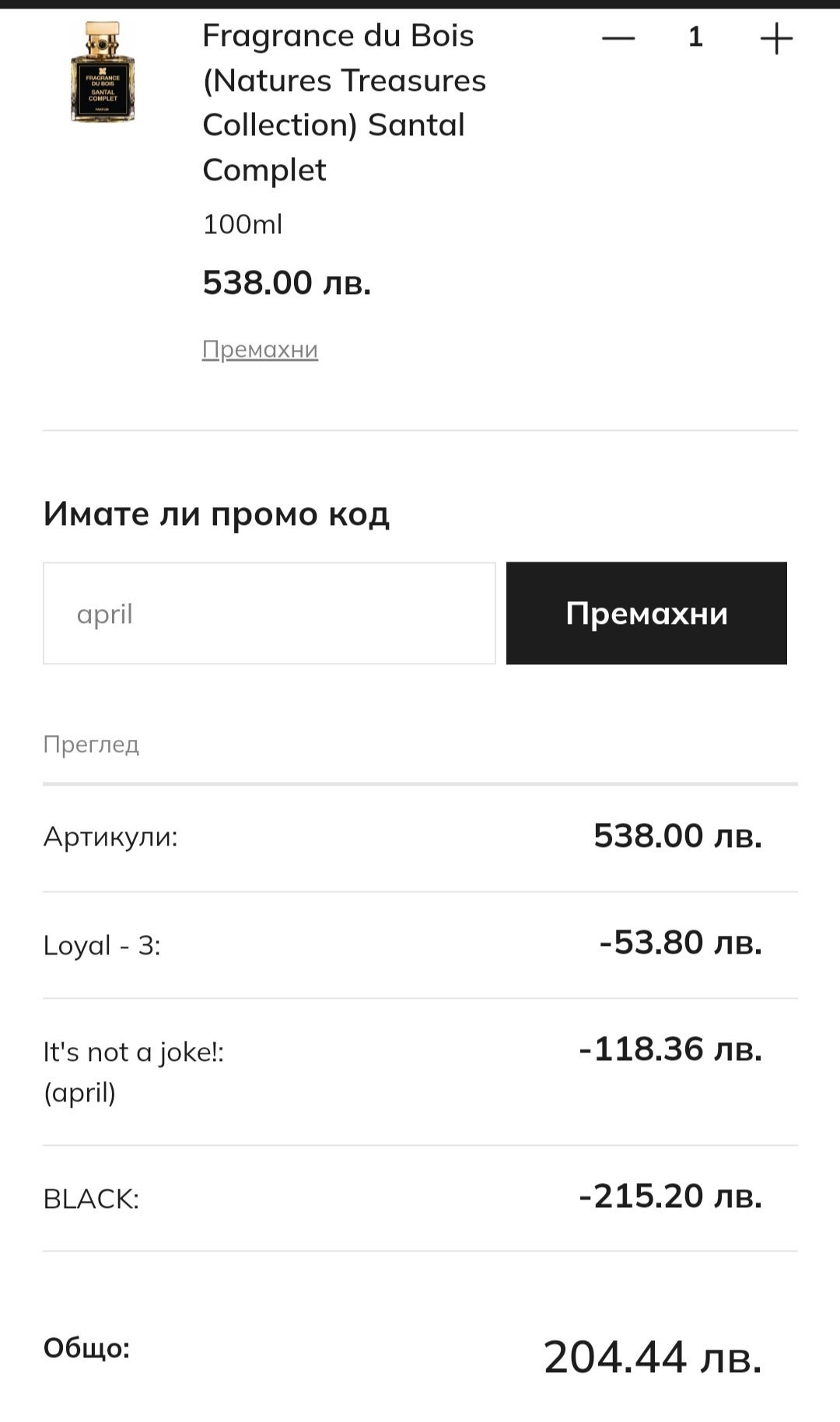Click the quantity value 1
The width and height of the screenshot is (840, 1422).
[x=695, y=37]
